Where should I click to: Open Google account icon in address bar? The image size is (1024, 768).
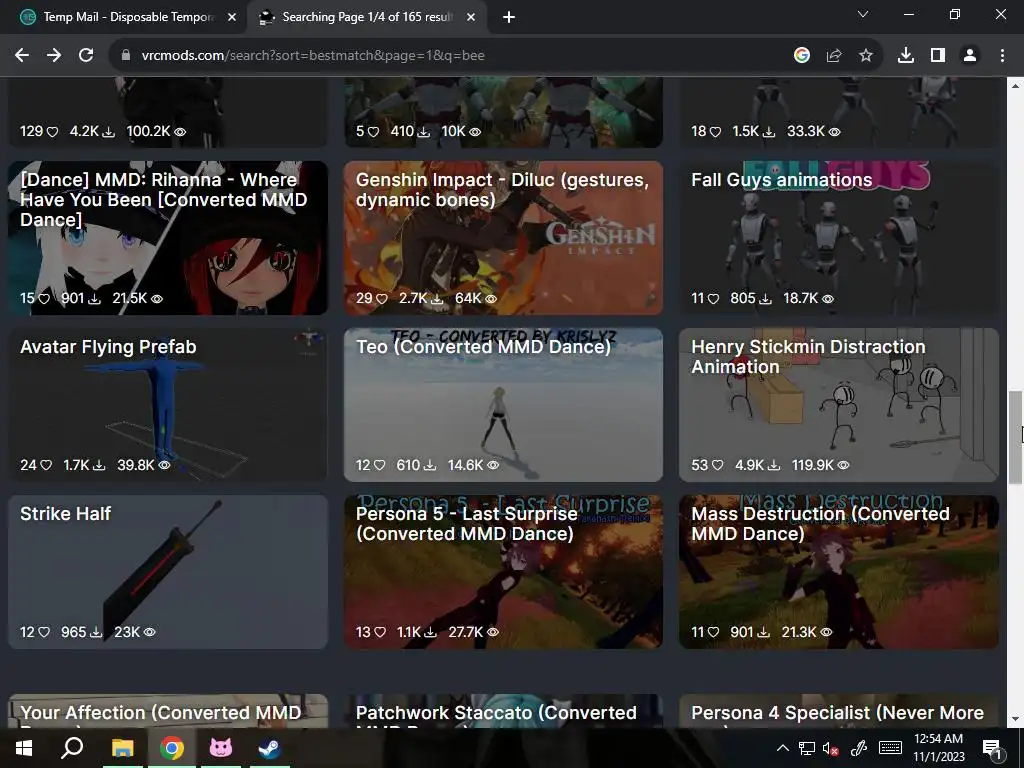click(x=802, y=56)
